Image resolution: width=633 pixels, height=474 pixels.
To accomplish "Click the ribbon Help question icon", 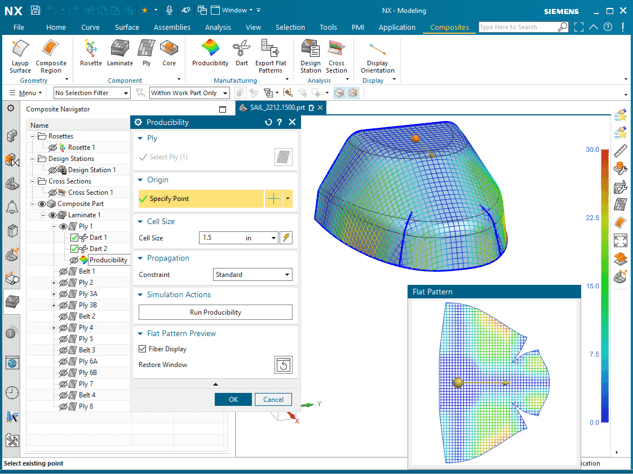I will (608, 27).
